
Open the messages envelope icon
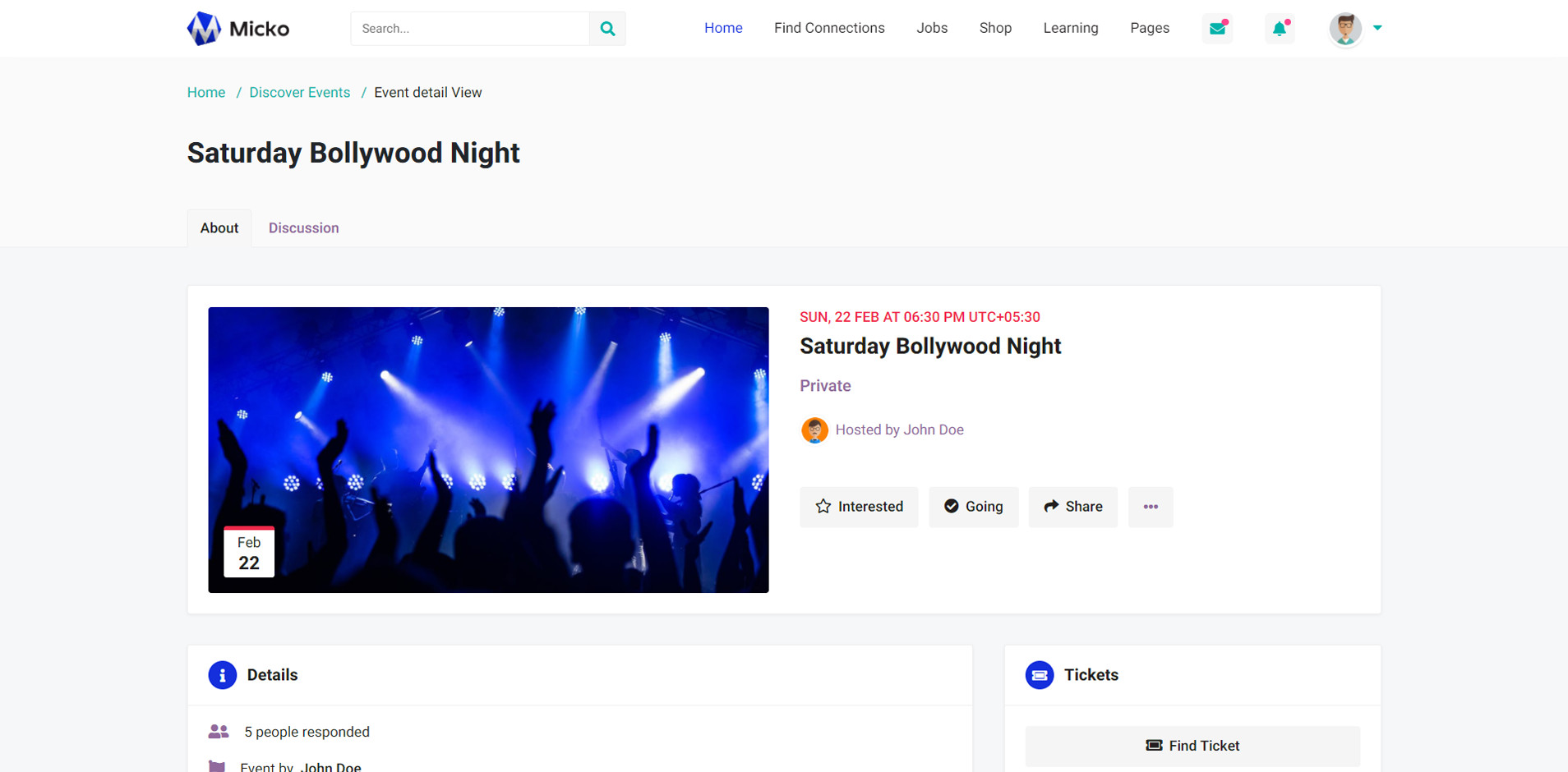[1217, 29]
